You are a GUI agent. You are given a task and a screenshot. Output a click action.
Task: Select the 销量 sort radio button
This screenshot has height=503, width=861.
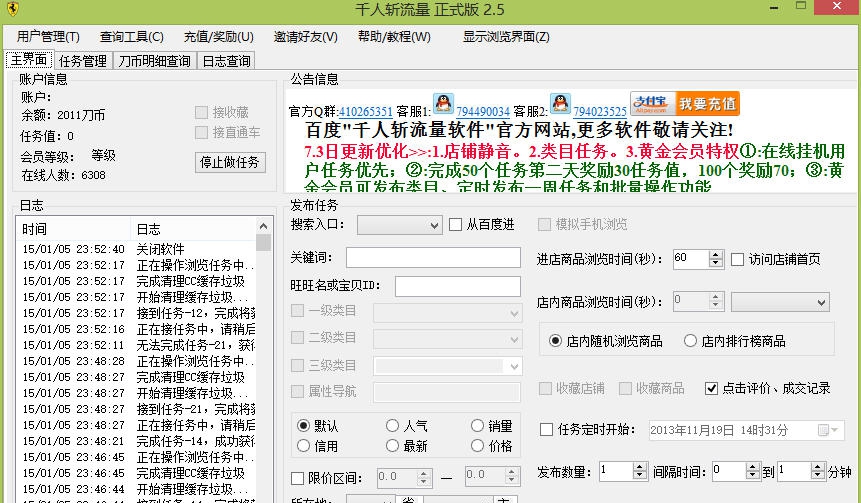pos(477,426)
